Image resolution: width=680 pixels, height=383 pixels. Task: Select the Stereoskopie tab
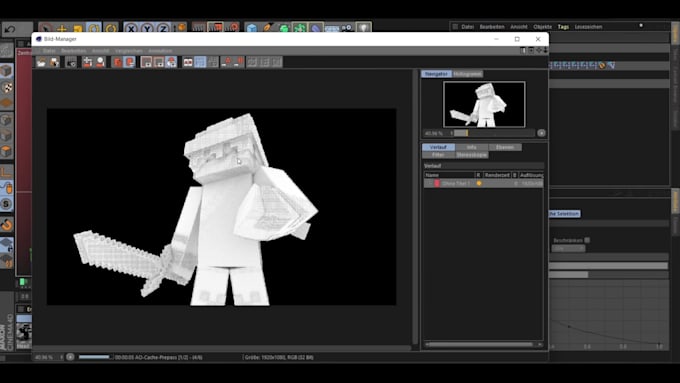click(471, 155)
